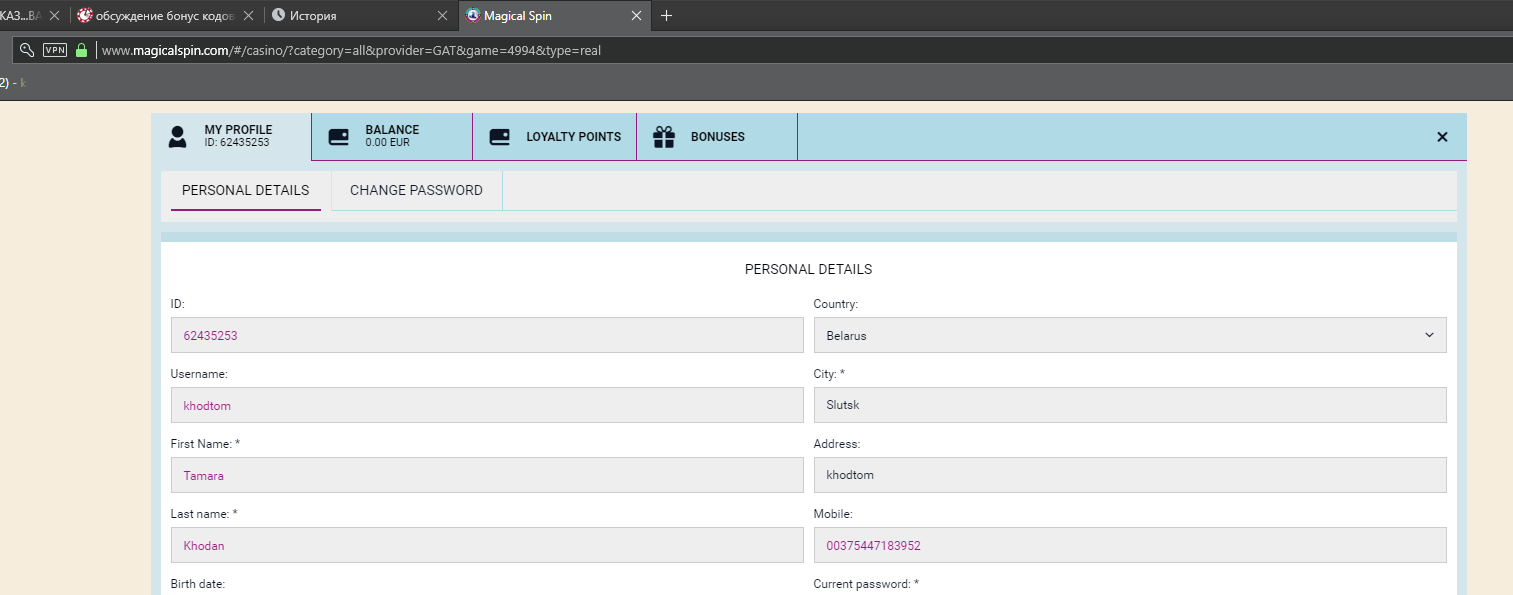
Task: Click the City field containing Slutsk
Action: pos(1129,405)
